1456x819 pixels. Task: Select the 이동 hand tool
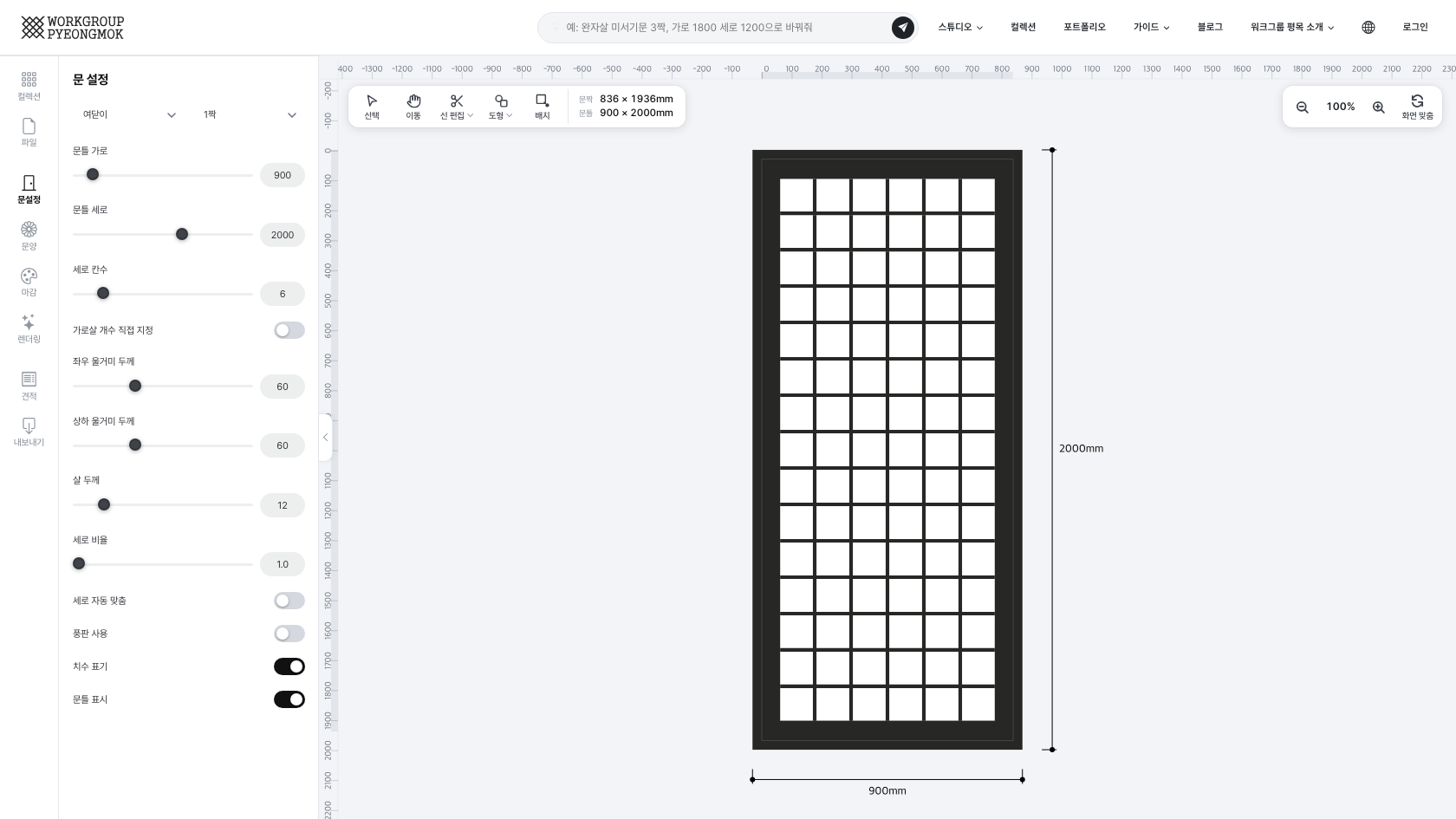click(413, 107)
